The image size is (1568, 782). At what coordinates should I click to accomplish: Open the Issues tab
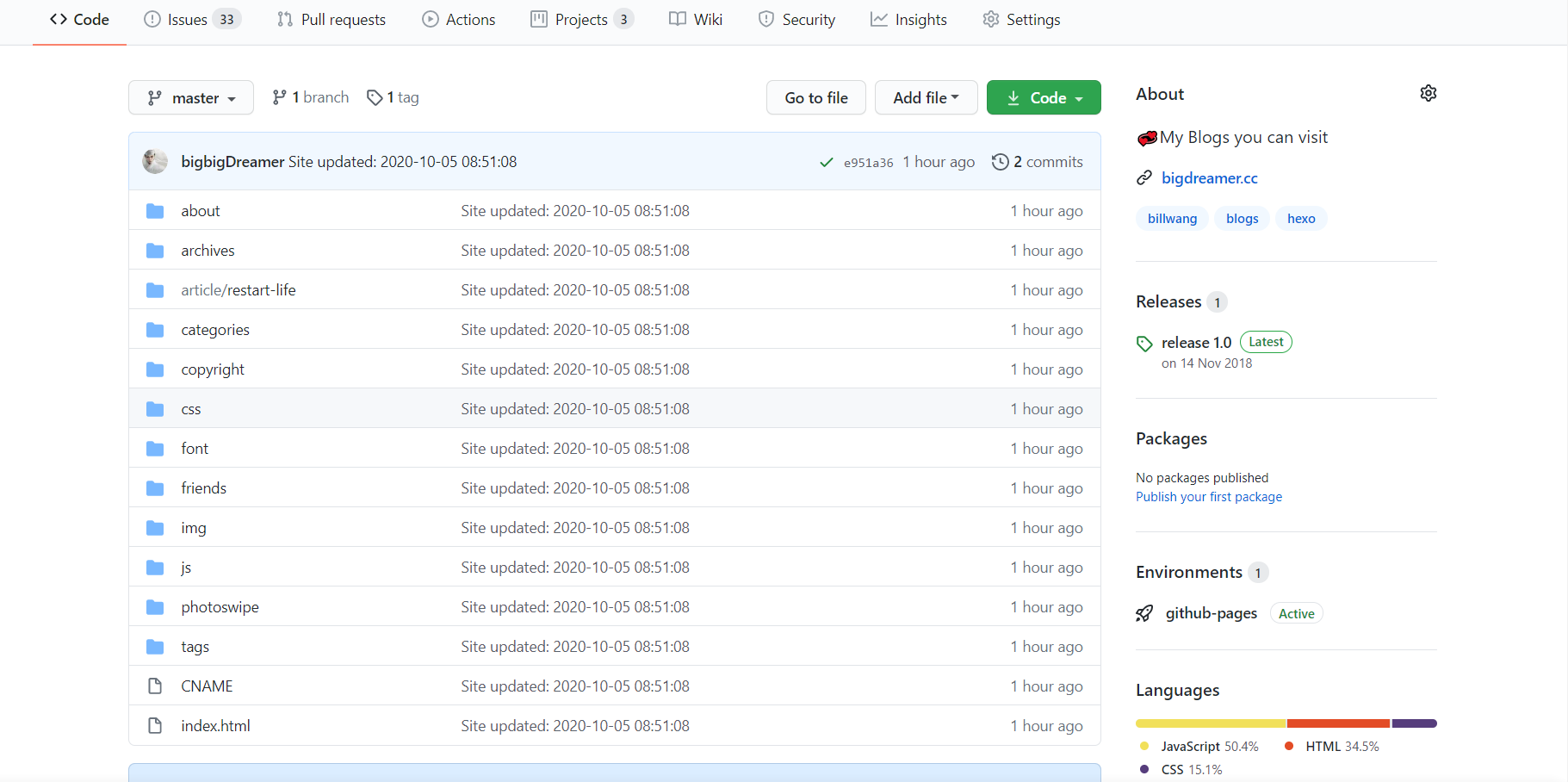pyautogui.click(x=192, y=19)
